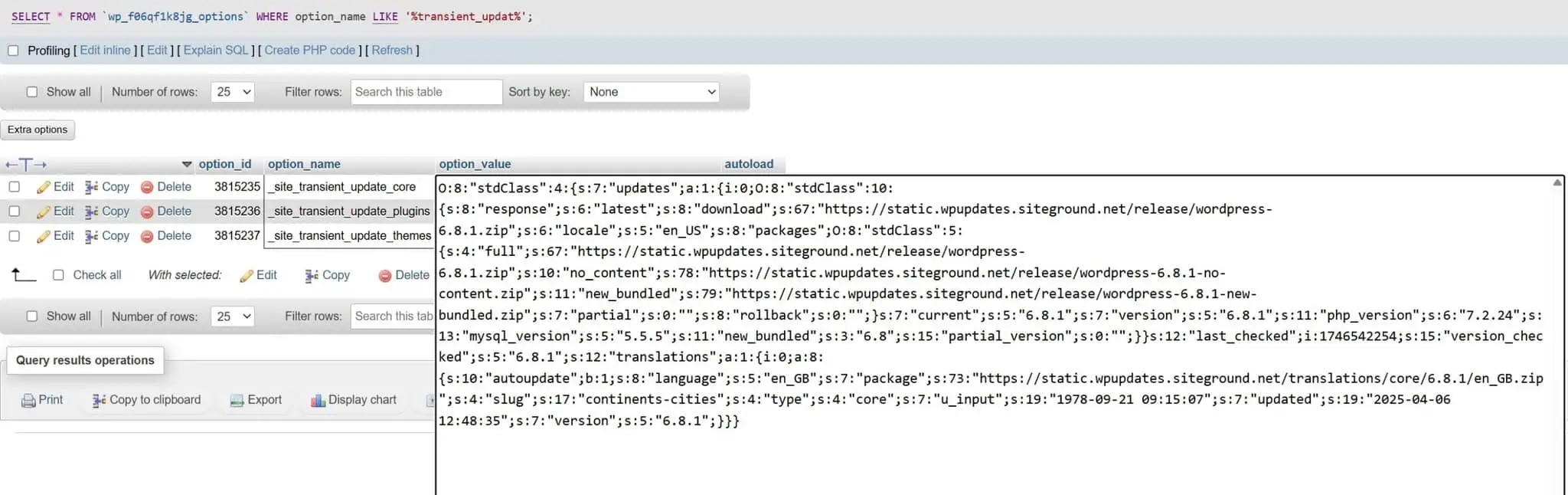Open the top Number of rows dropdown
The image size is (1568, 495).
[x=232, y=92]
